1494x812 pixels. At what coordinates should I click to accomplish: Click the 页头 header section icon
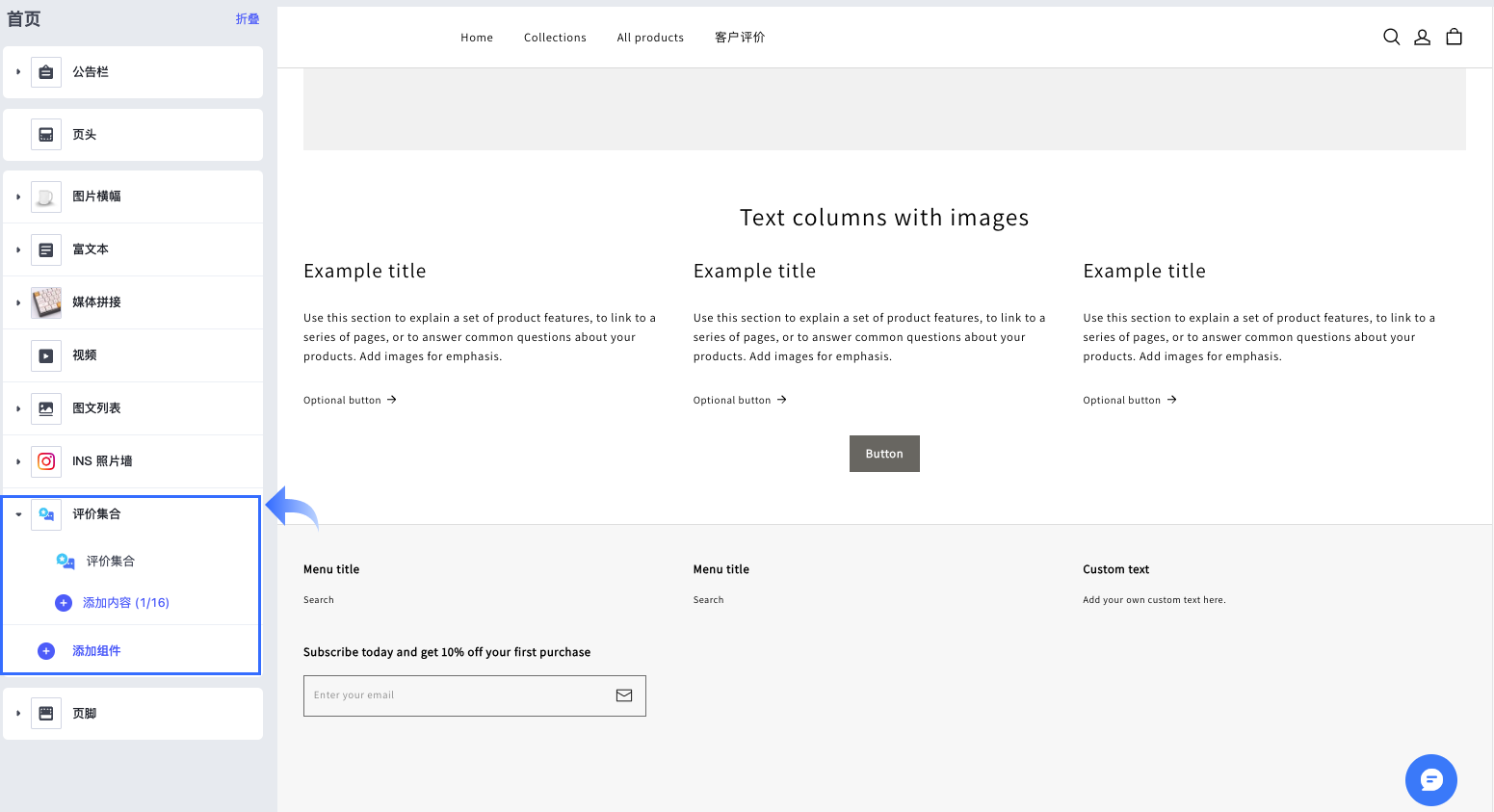pyautogui.click(x=46, y=135)
